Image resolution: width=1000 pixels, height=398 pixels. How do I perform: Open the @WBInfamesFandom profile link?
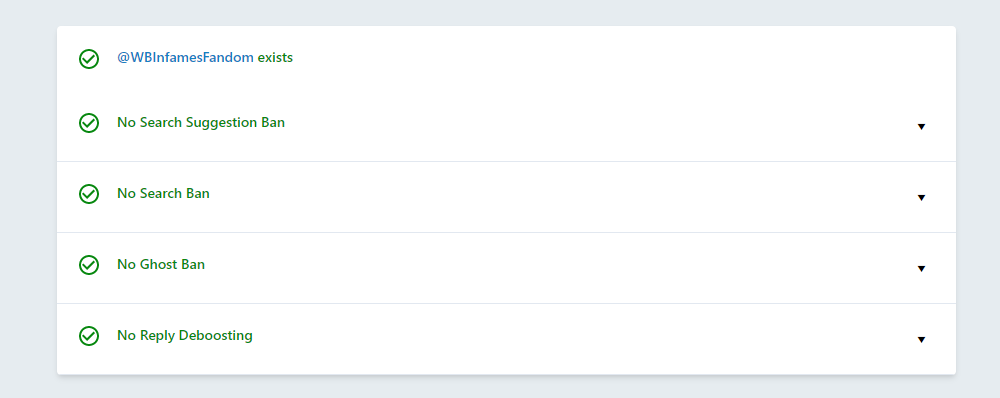(x=185, y=57)
